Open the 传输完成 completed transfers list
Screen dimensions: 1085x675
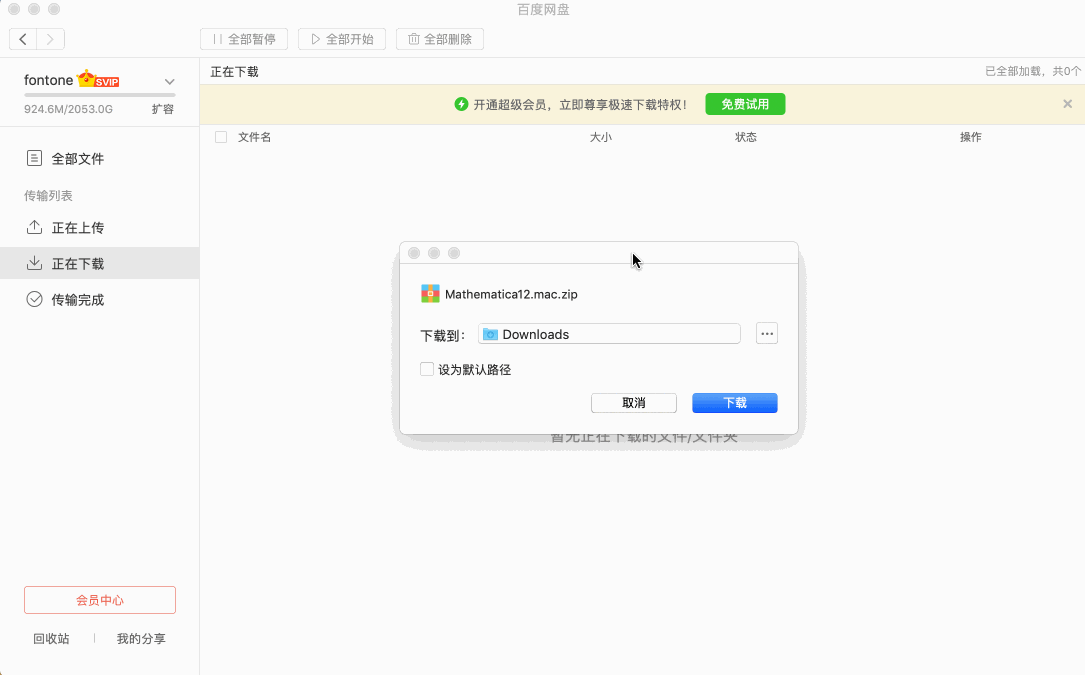[100, 300]
